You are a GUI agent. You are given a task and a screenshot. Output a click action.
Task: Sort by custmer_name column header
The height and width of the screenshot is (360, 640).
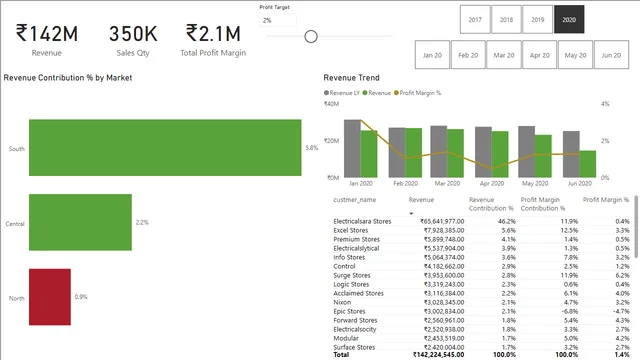[x=355, y=200]
